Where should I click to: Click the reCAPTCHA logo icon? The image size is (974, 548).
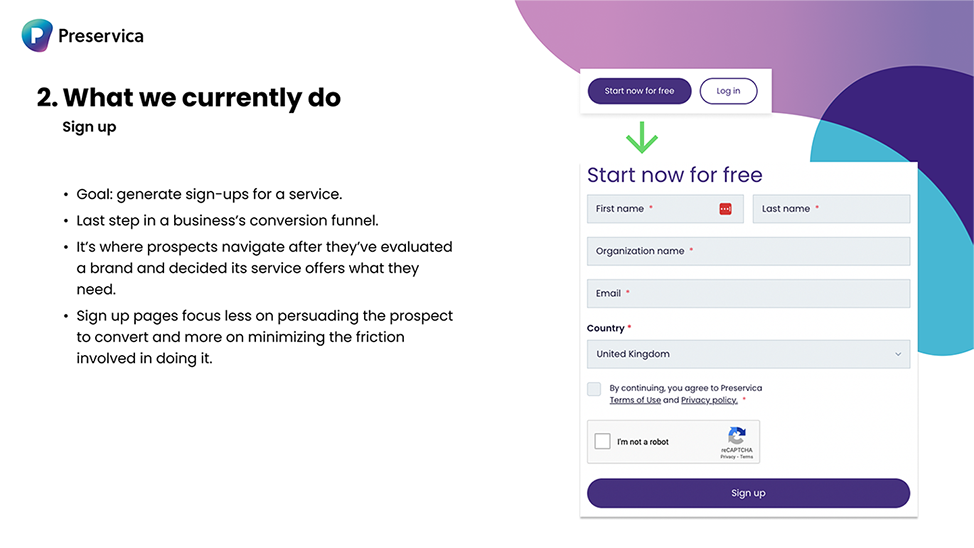[737, 436]
